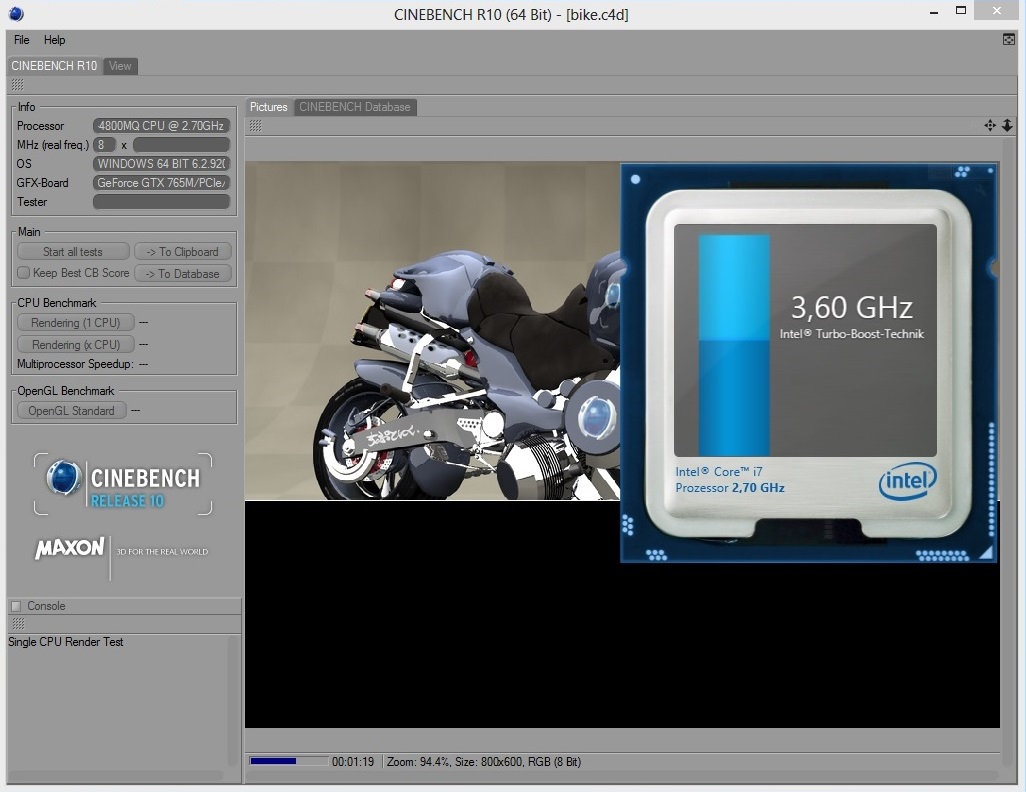Click the 'Prozessor 2,70 GHz' text on gadget
1026x792 pixels.
point(730,488)
